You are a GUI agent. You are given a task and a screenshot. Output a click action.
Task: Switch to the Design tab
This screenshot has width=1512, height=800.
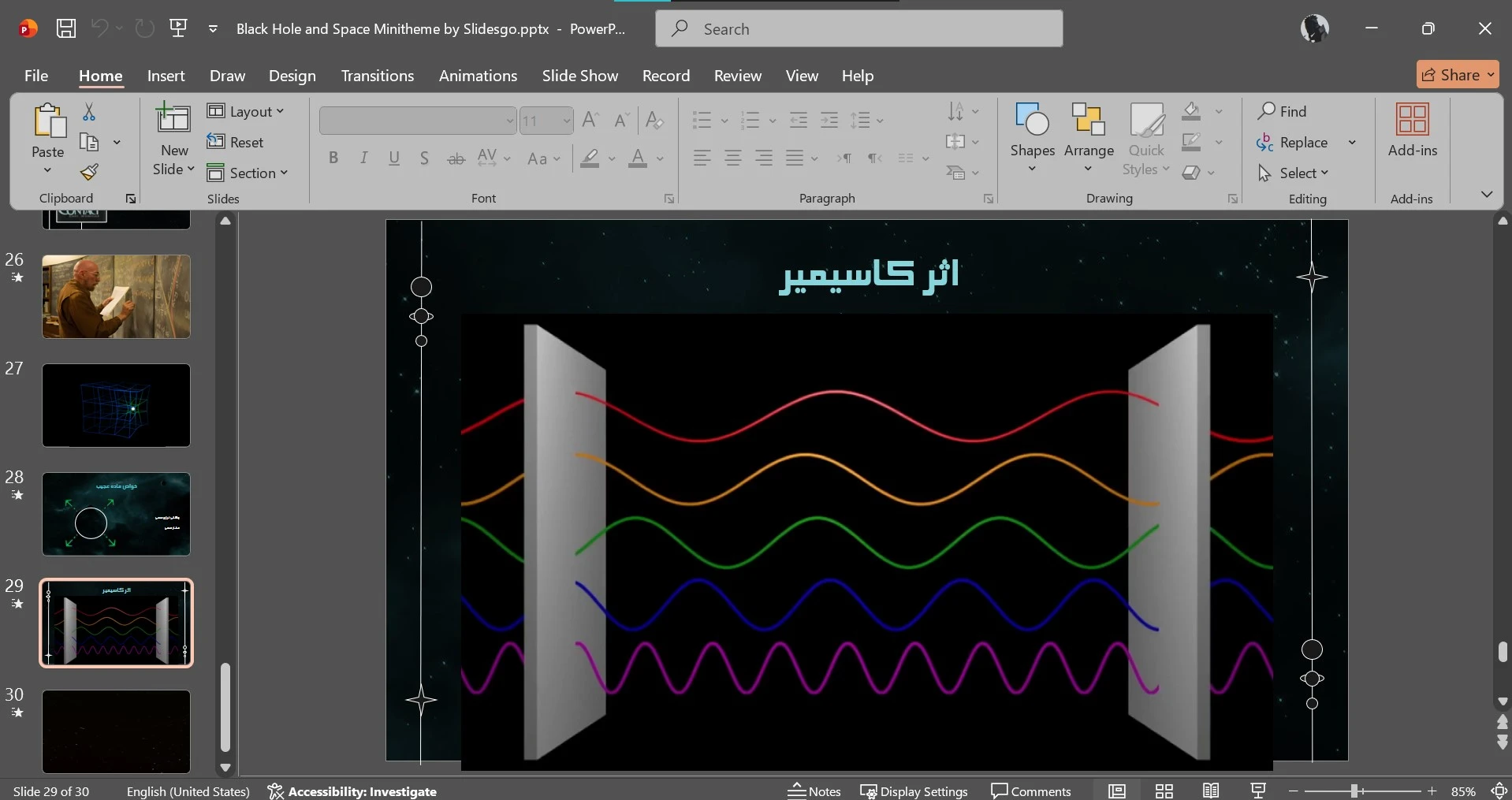[292, 76]
